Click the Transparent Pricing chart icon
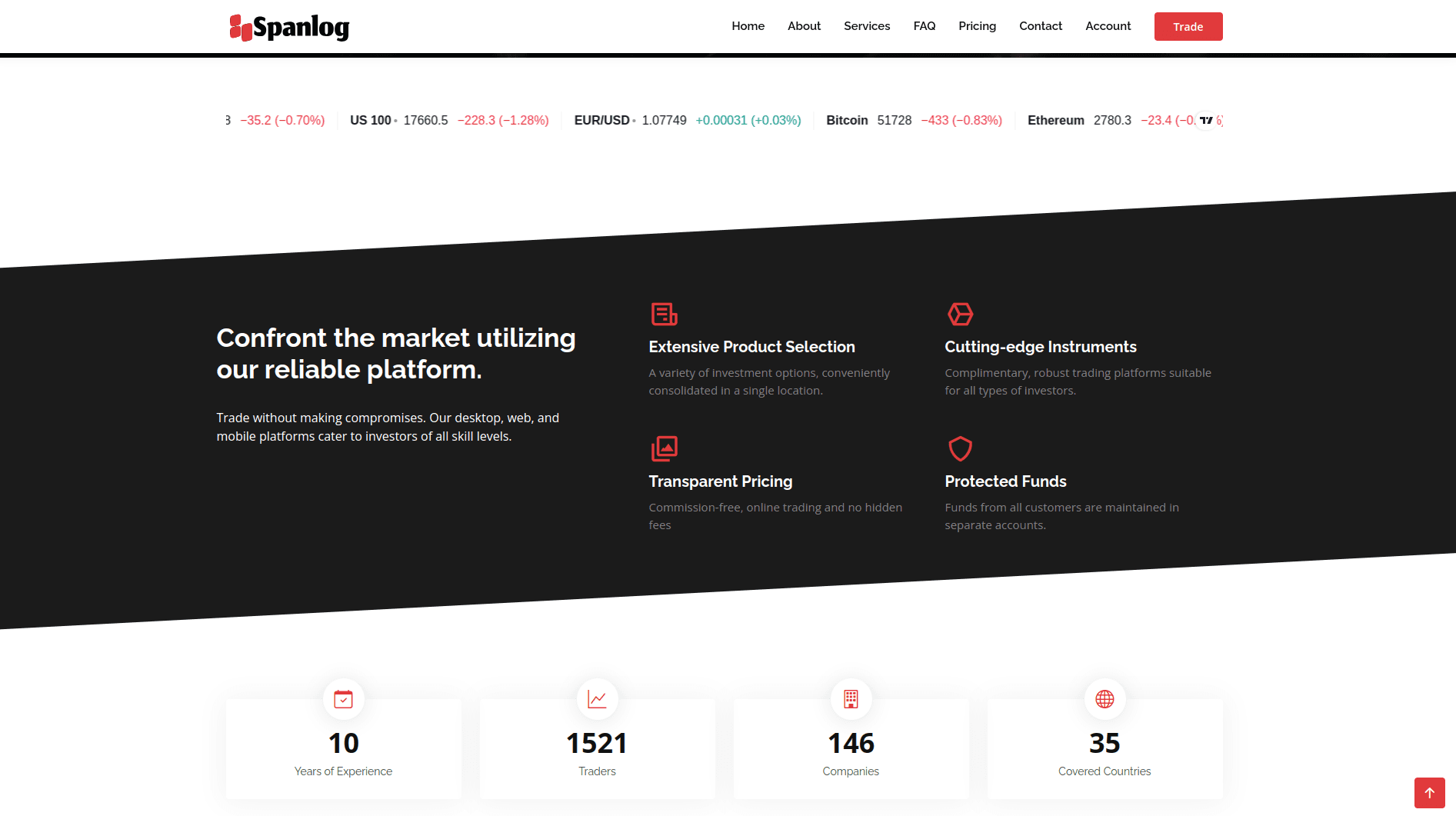Image resolution: width=1456 pixels, height=816 pixels. [x=664, y=448]
